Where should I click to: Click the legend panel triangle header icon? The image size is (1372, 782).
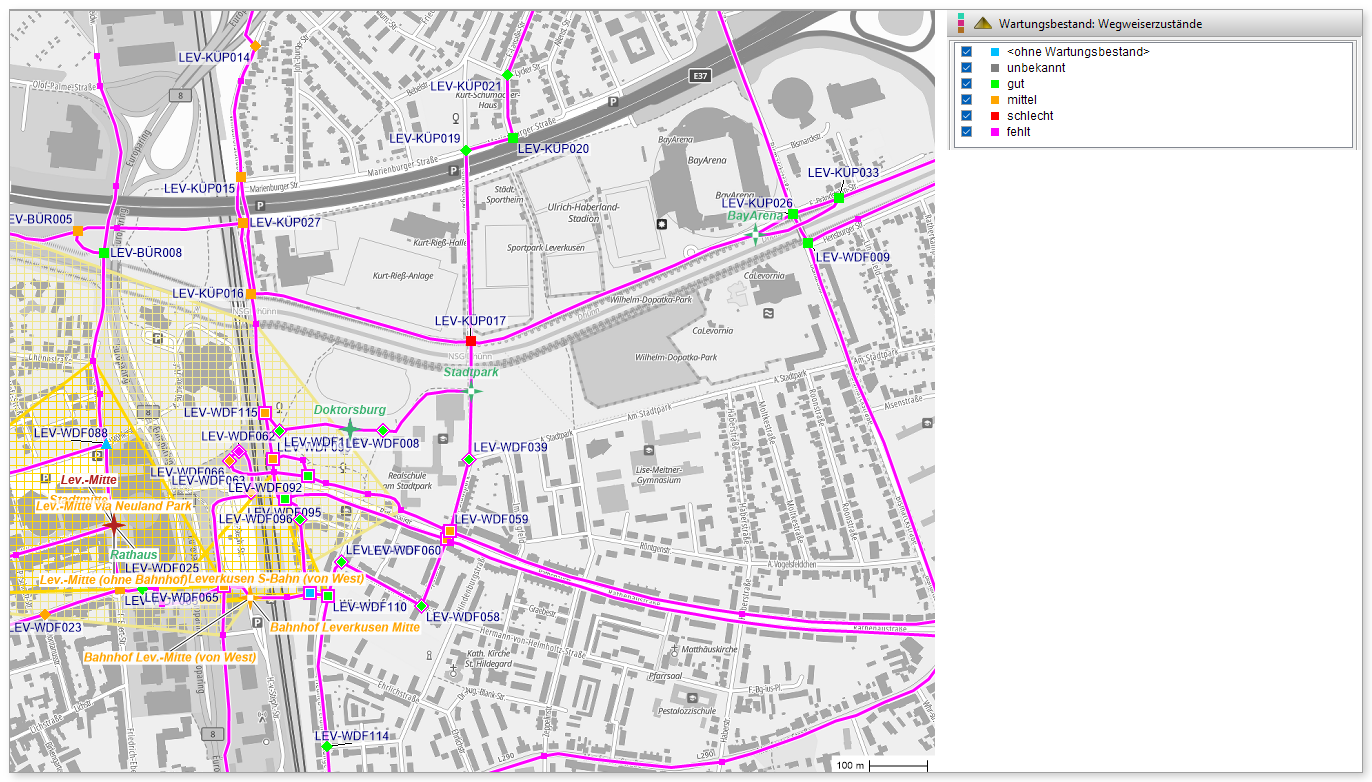[983, 23]
